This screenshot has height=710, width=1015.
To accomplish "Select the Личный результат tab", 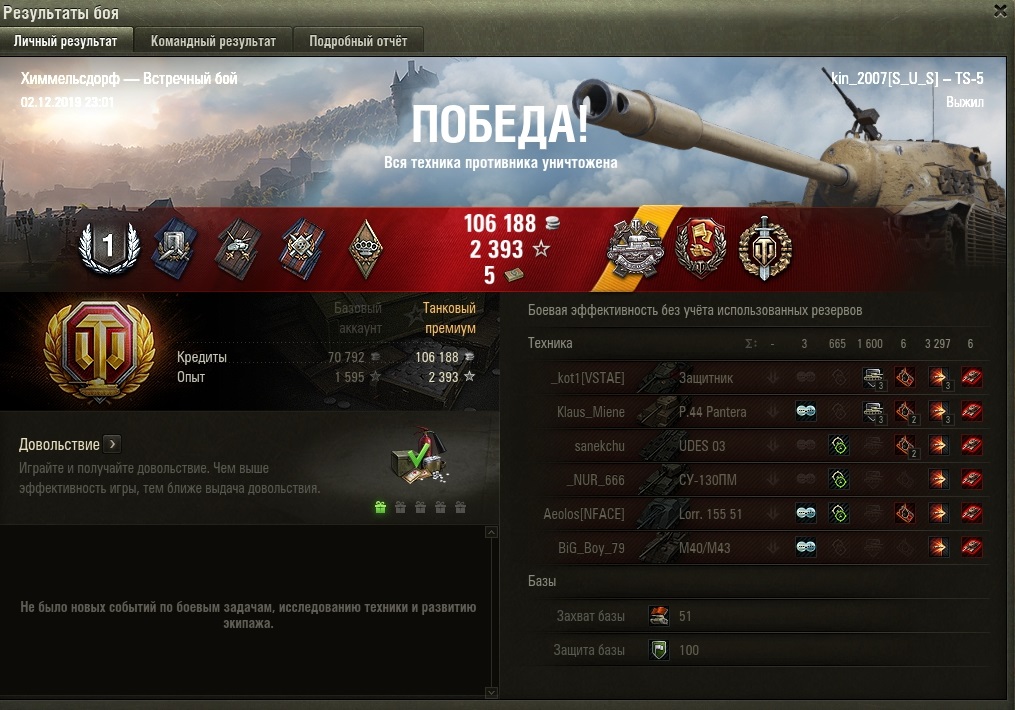I will [x=65, y=41].
